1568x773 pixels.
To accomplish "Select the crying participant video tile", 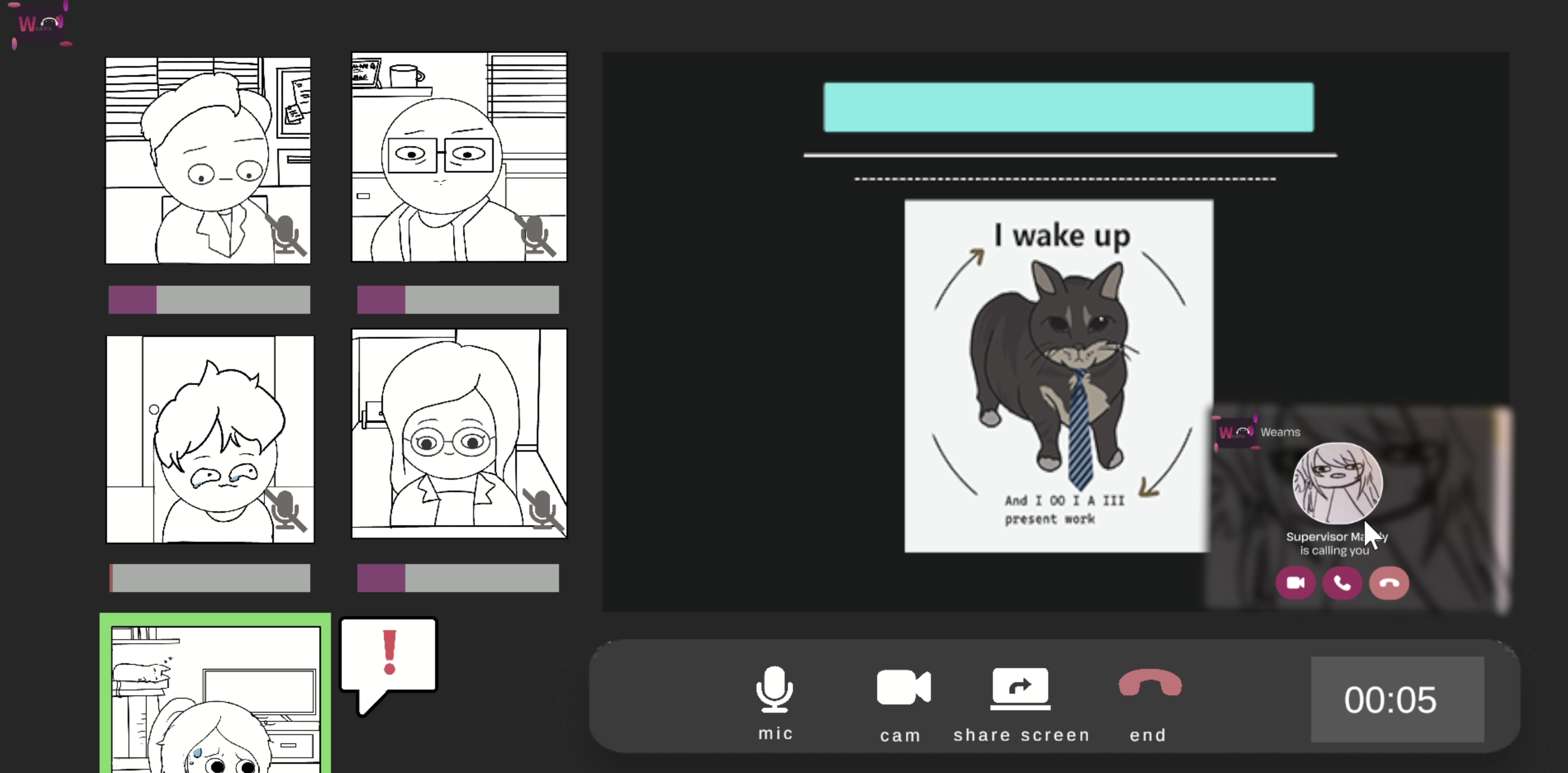I will pos(210,439).
